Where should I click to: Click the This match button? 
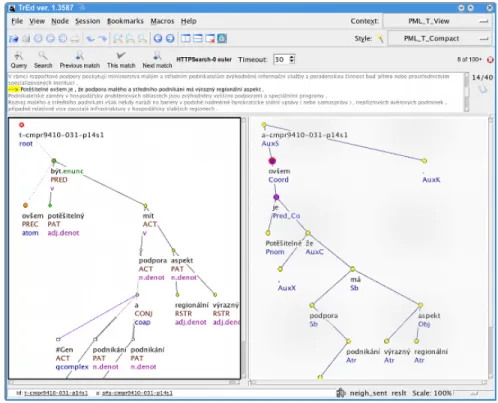121,60
